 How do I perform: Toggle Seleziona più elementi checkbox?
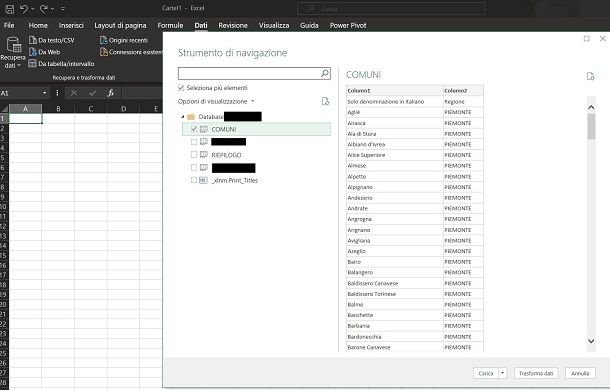pos(181,88)
